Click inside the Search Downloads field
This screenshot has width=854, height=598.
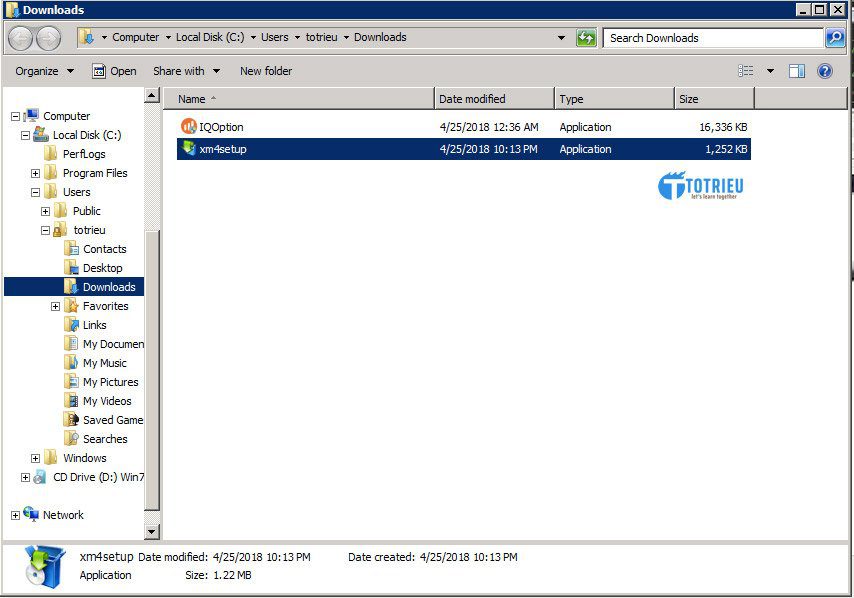tap(700, 37)
